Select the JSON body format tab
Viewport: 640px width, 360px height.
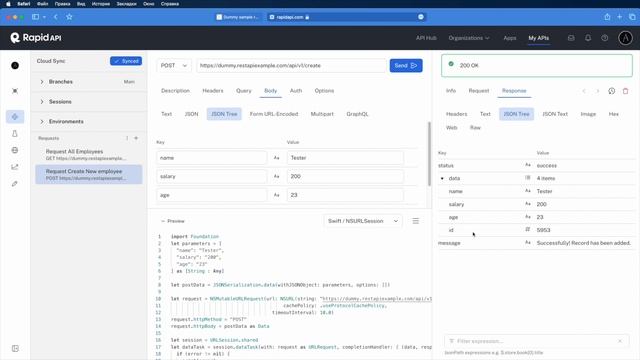(x=191, y=114)
